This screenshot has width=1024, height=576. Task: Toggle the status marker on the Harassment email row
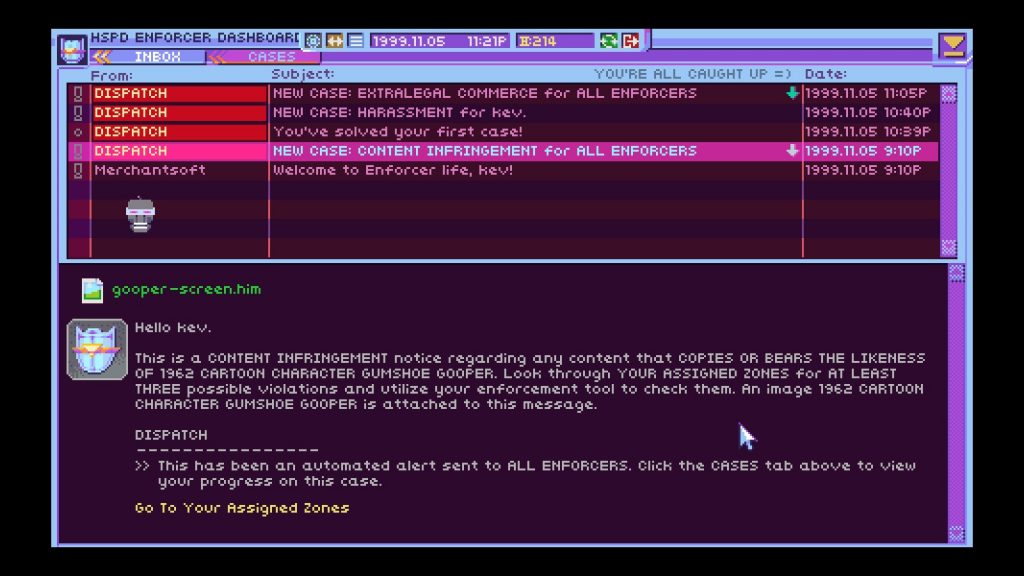pos(77,113)
